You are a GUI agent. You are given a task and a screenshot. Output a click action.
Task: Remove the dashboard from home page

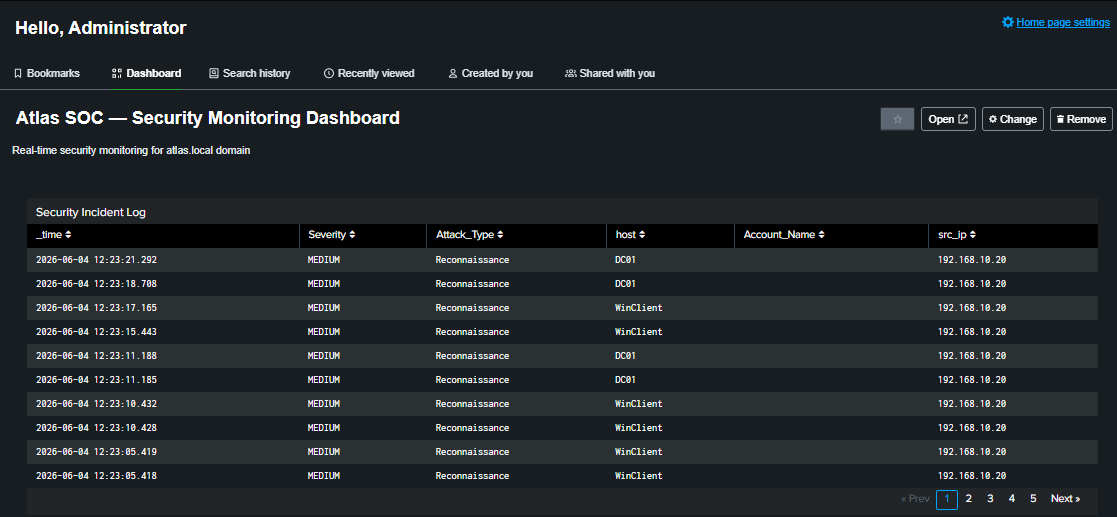click(1081, 119)
